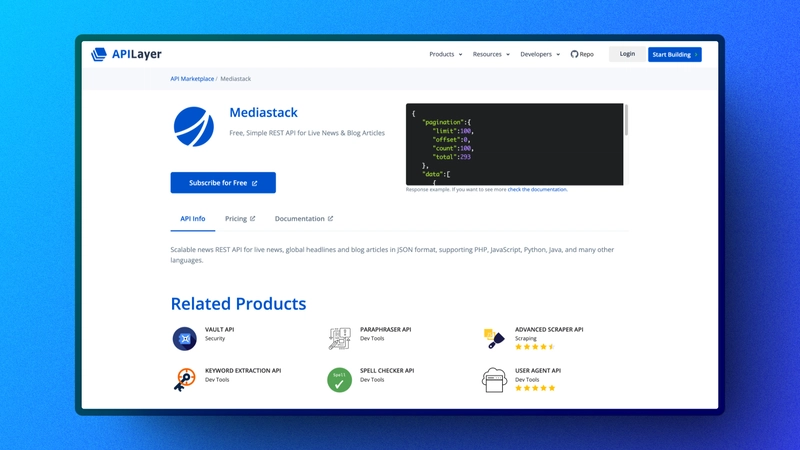Click the Scalable news REST API description
The height and width of the screenshot is (450, 800).
392,255
